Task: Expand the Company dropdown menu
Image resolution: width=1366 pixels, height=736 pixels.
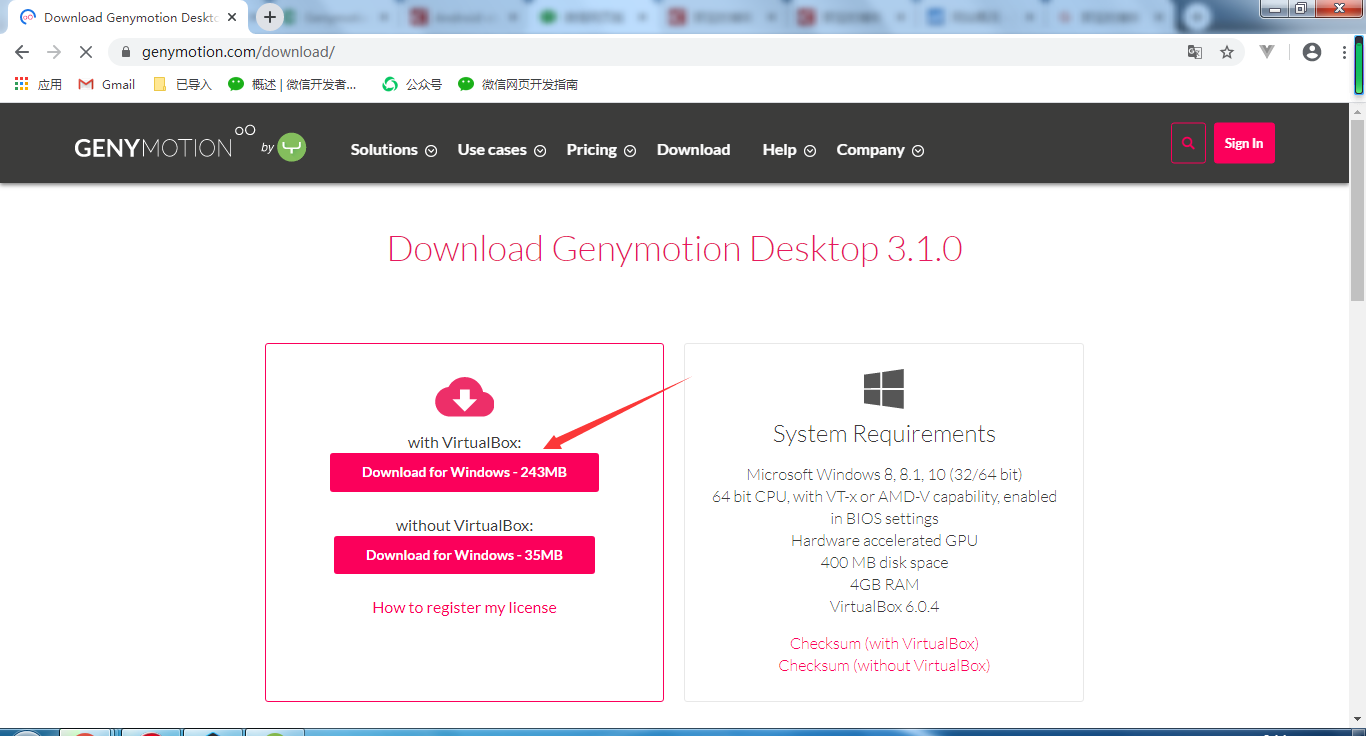Action: tap(880, 150)
